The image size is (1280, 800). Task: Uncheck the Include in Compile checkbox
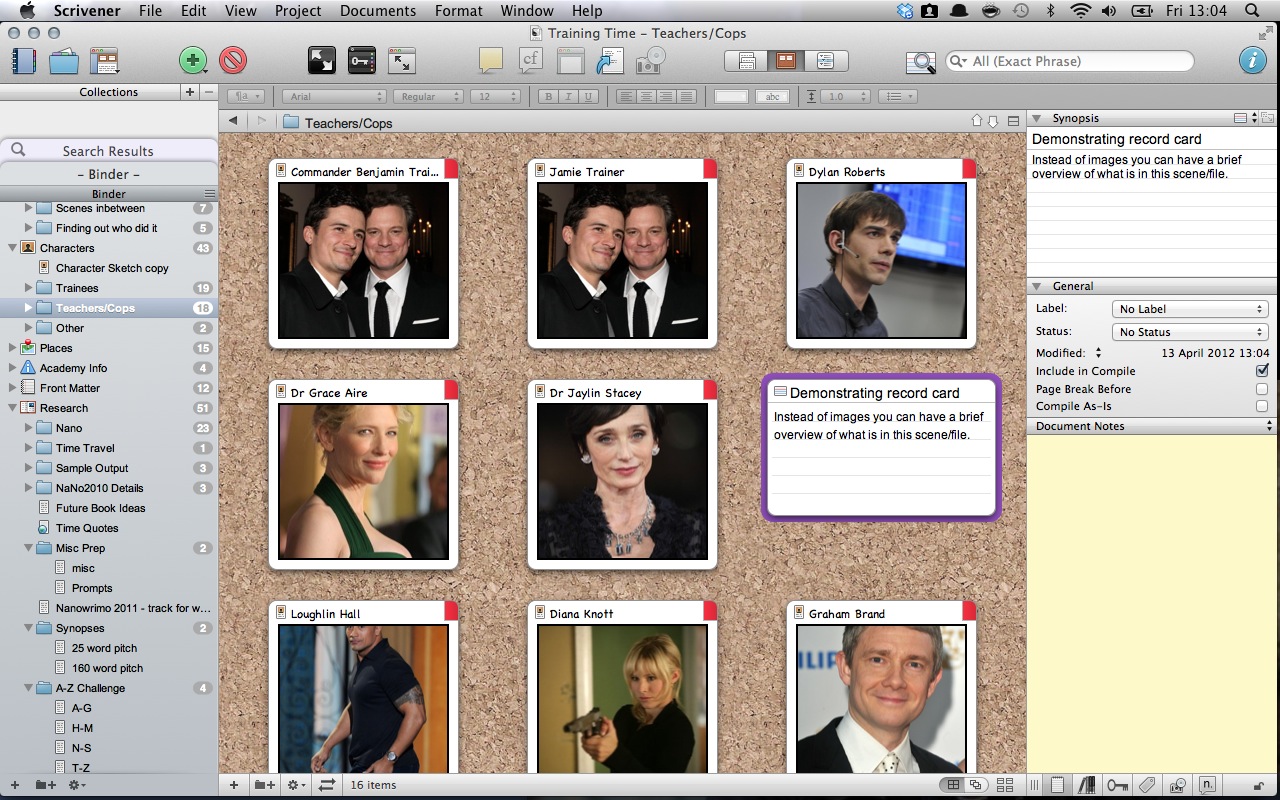[x=1262, y=371]
